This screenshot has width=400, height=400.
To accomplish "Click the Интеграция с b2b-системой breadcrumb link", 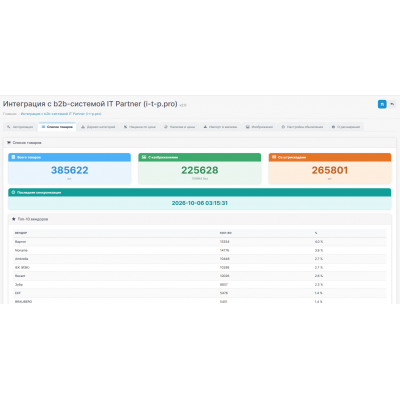I will click(x=61, y=114).
